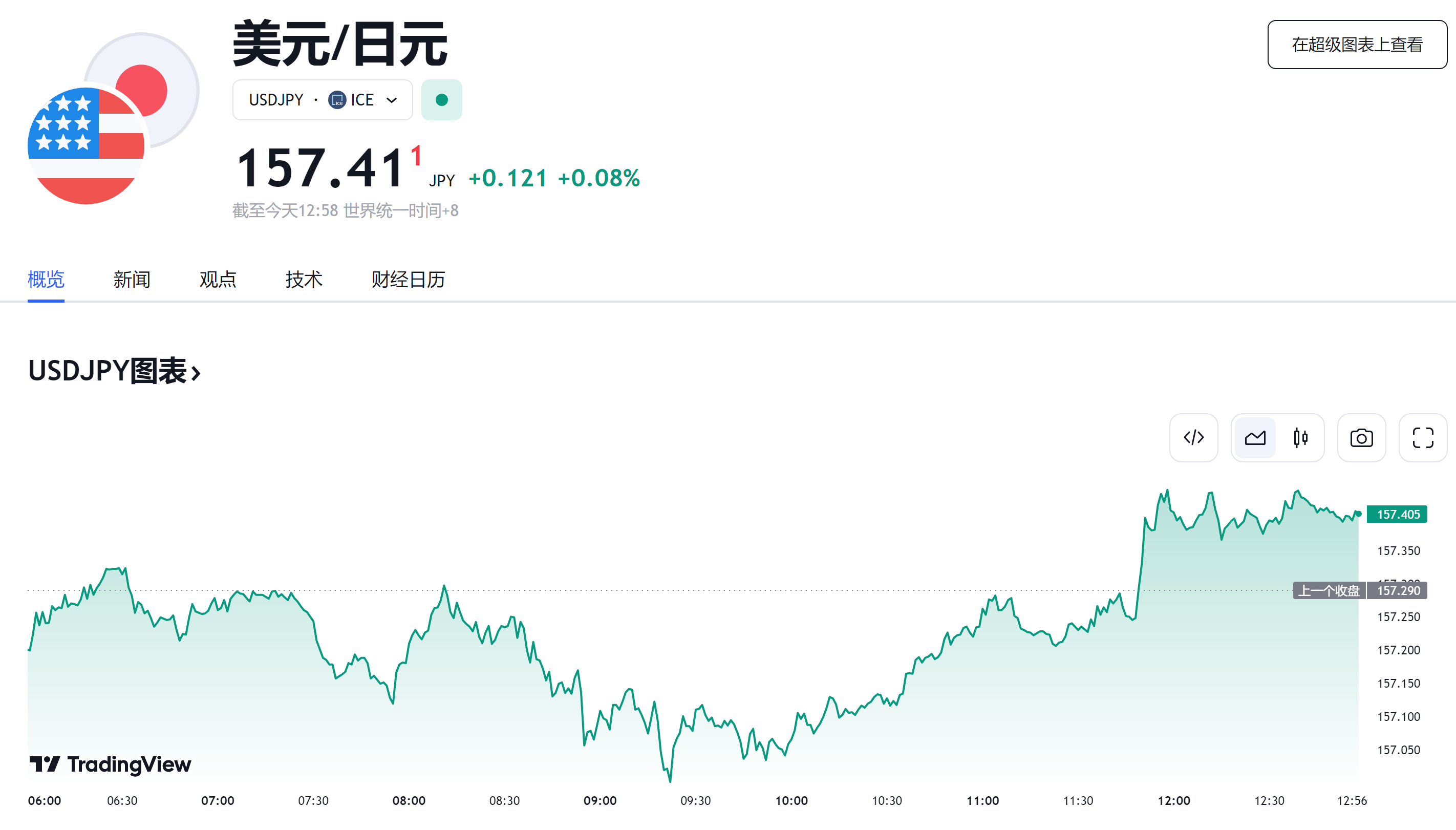The image size is (1456, 830).
Task: Click the TradingView logo on chart
Action: [111, 764]
